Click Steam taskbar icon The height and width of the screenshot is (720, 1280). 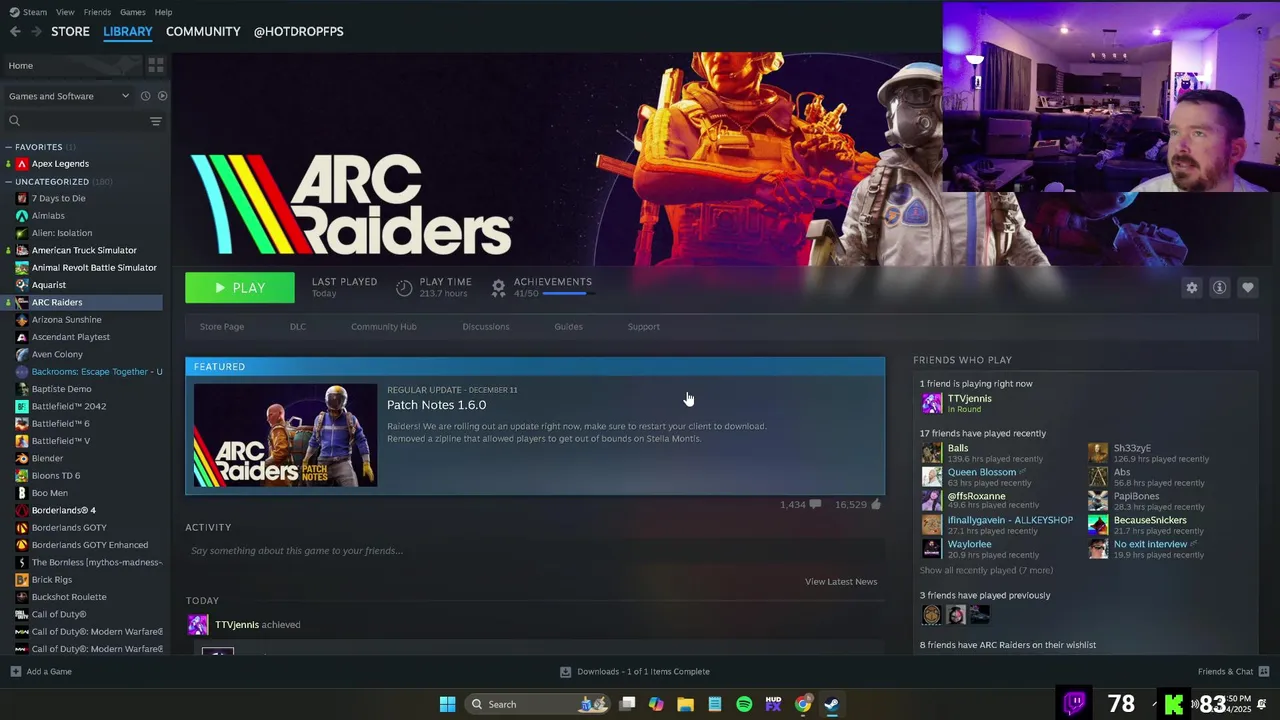pyautogui.click(x=832, y=704)
